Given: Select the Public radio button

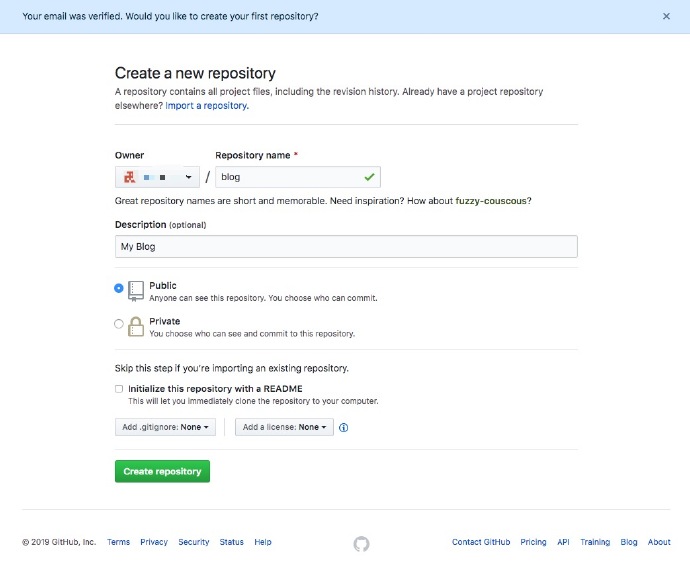Looking at the screenshot, I should (119, 288).
